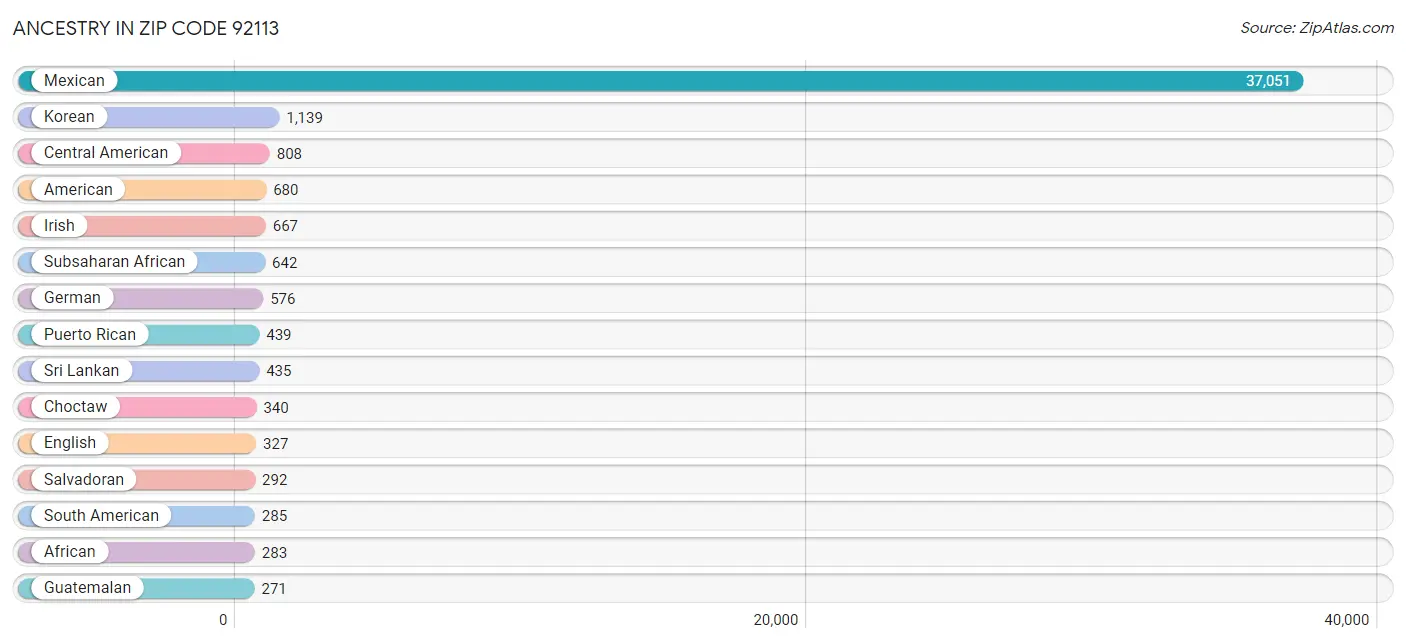Click the chart title text

coord(146,28)
